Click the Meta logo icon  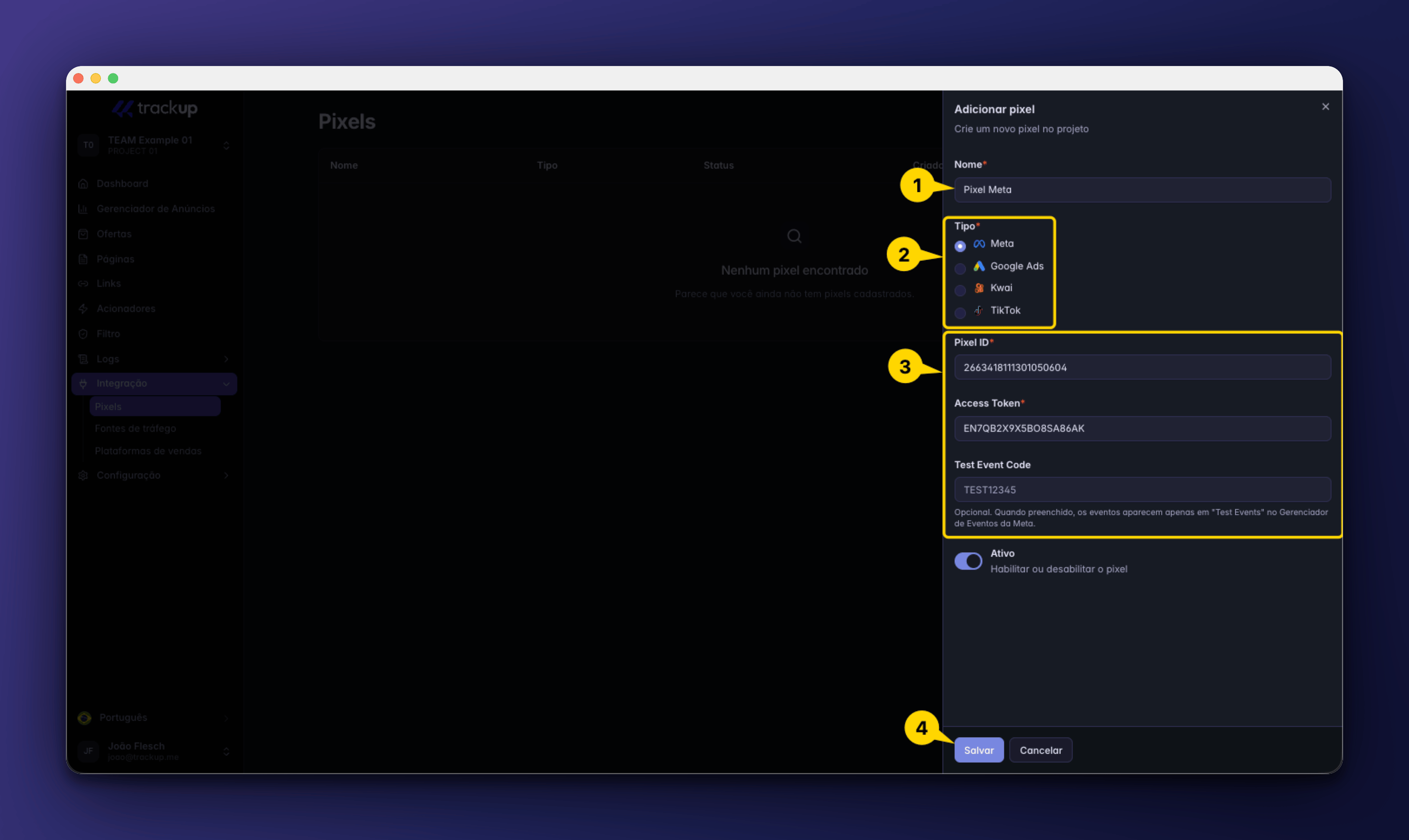[x=979, y=244]
